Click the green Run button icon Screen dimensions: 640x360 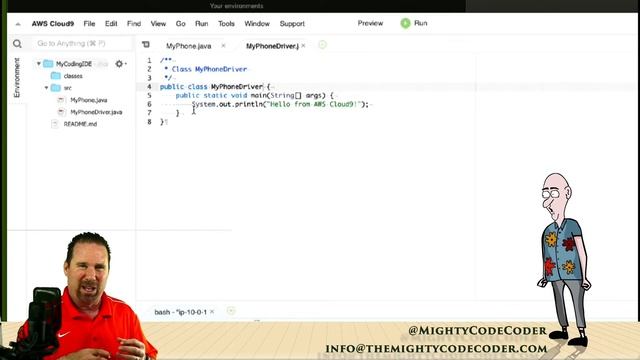pos(405,23)
